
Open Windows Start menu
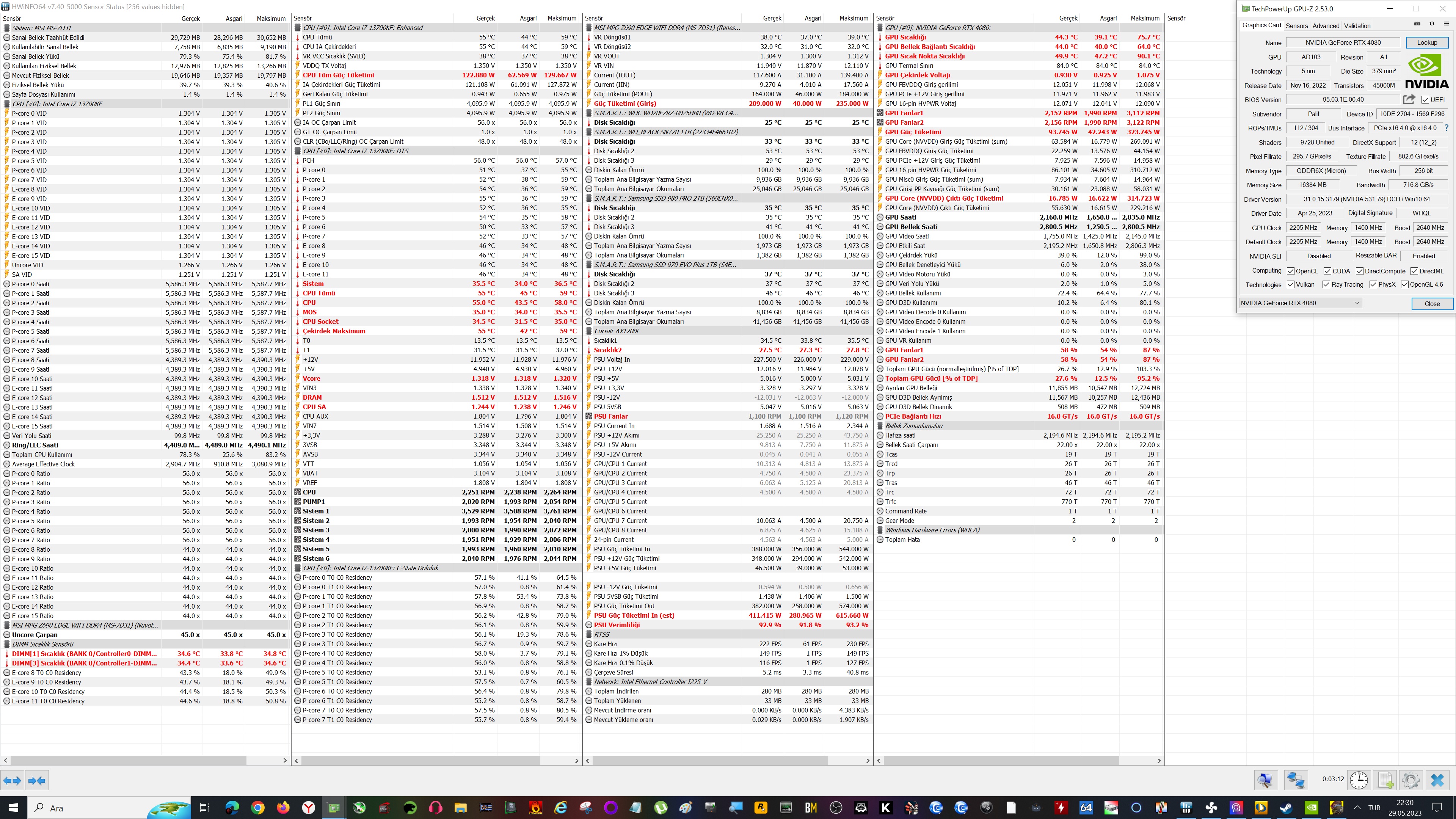click(13, 808)
